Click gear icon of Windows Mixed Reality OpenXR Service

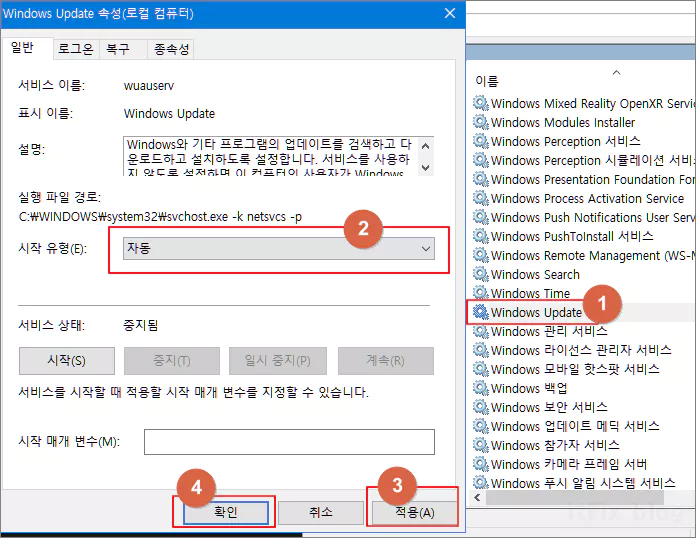point(481,103)
